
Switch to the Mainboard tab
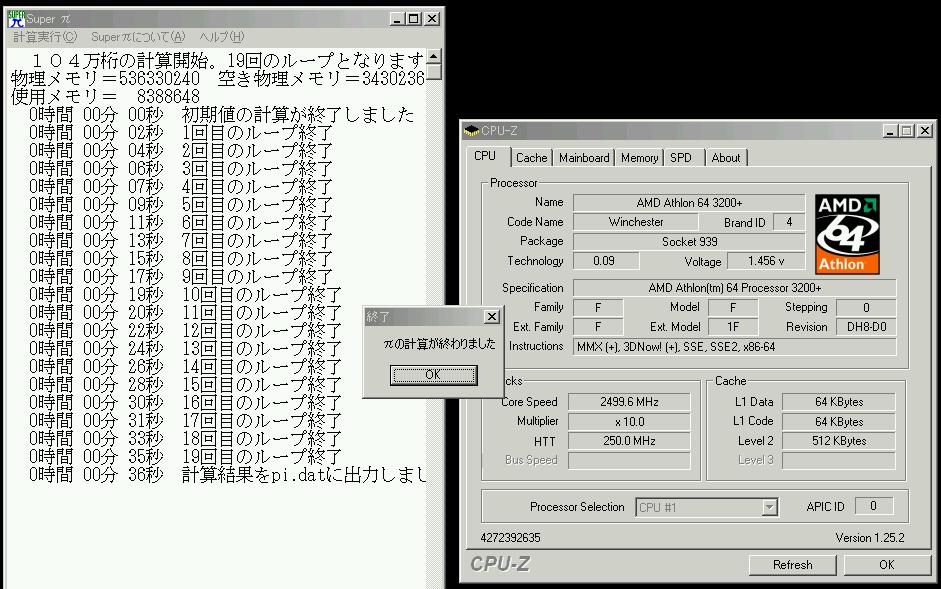(584, 158)
